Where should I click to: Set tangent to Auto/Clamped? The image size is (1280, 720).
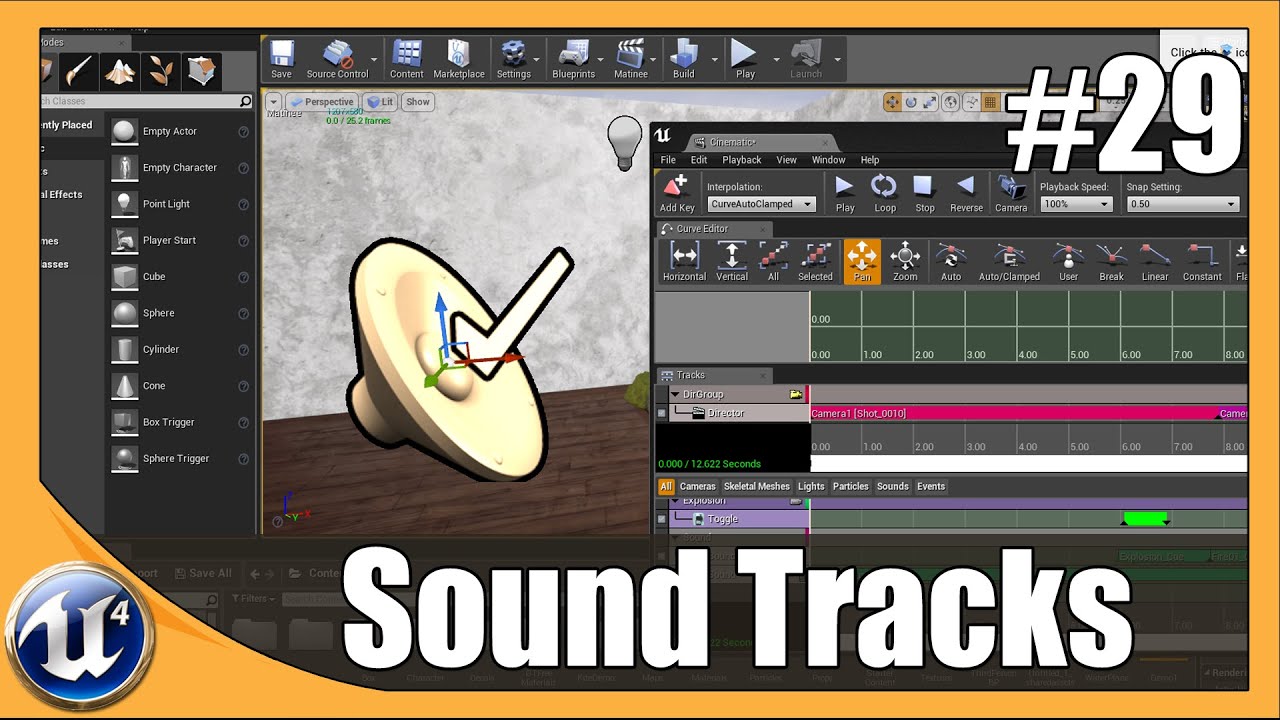click(x=1009, y=262)
